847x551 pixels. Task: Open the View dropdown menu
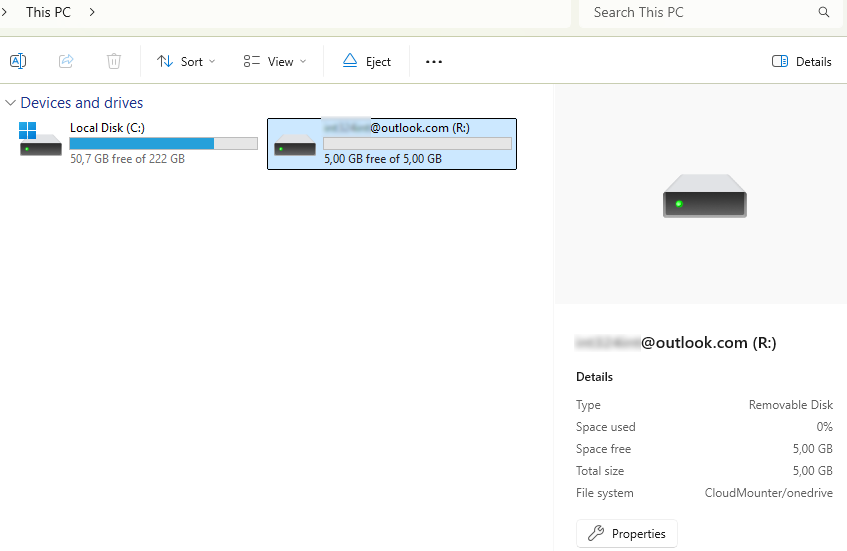tap(274, 61)
